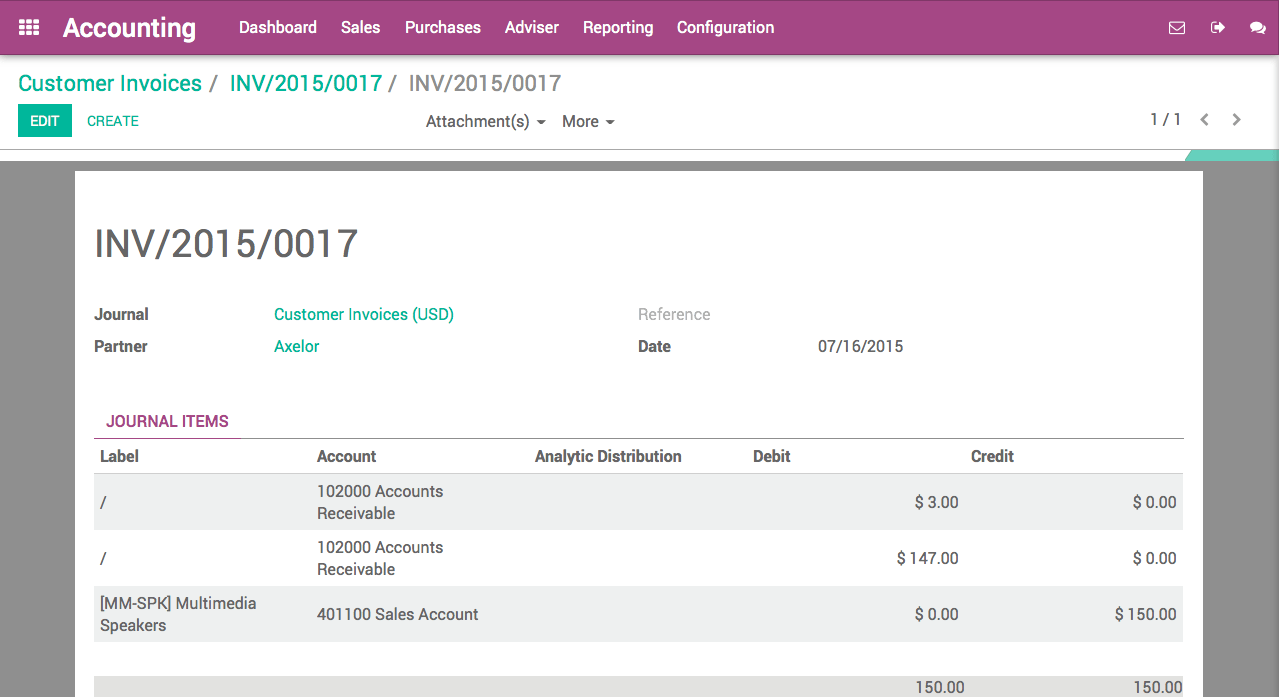Screen dimensions: 1279x697
Task: Click the EDIT button
Action: tap(44, 120)
